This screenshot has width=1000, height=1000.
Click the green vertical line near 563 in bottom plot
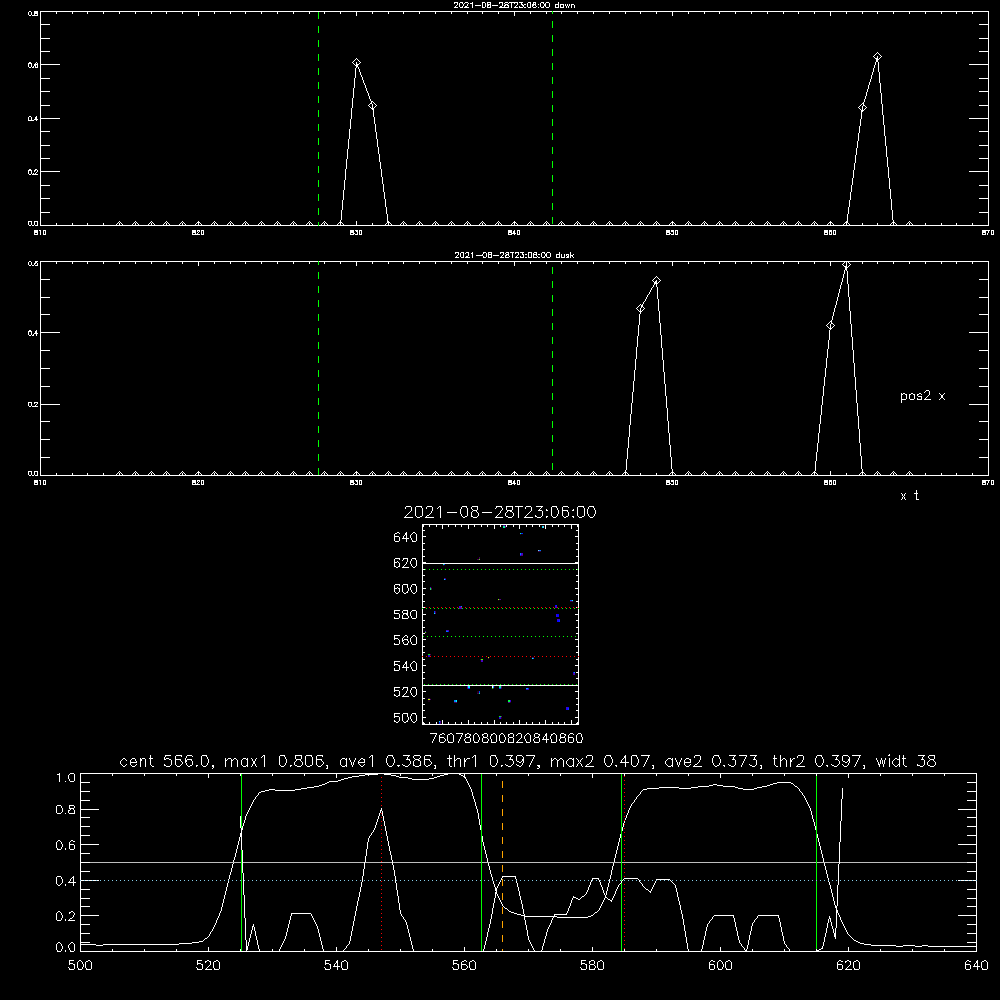coord(482,861)
